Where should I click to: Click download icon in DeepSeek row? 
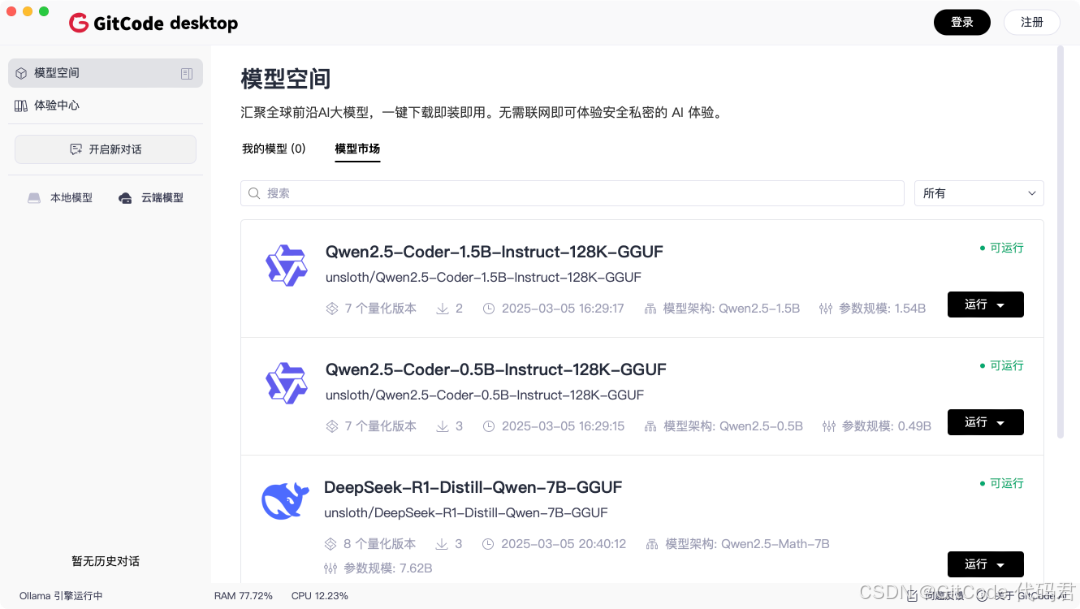tap(442, 544)
